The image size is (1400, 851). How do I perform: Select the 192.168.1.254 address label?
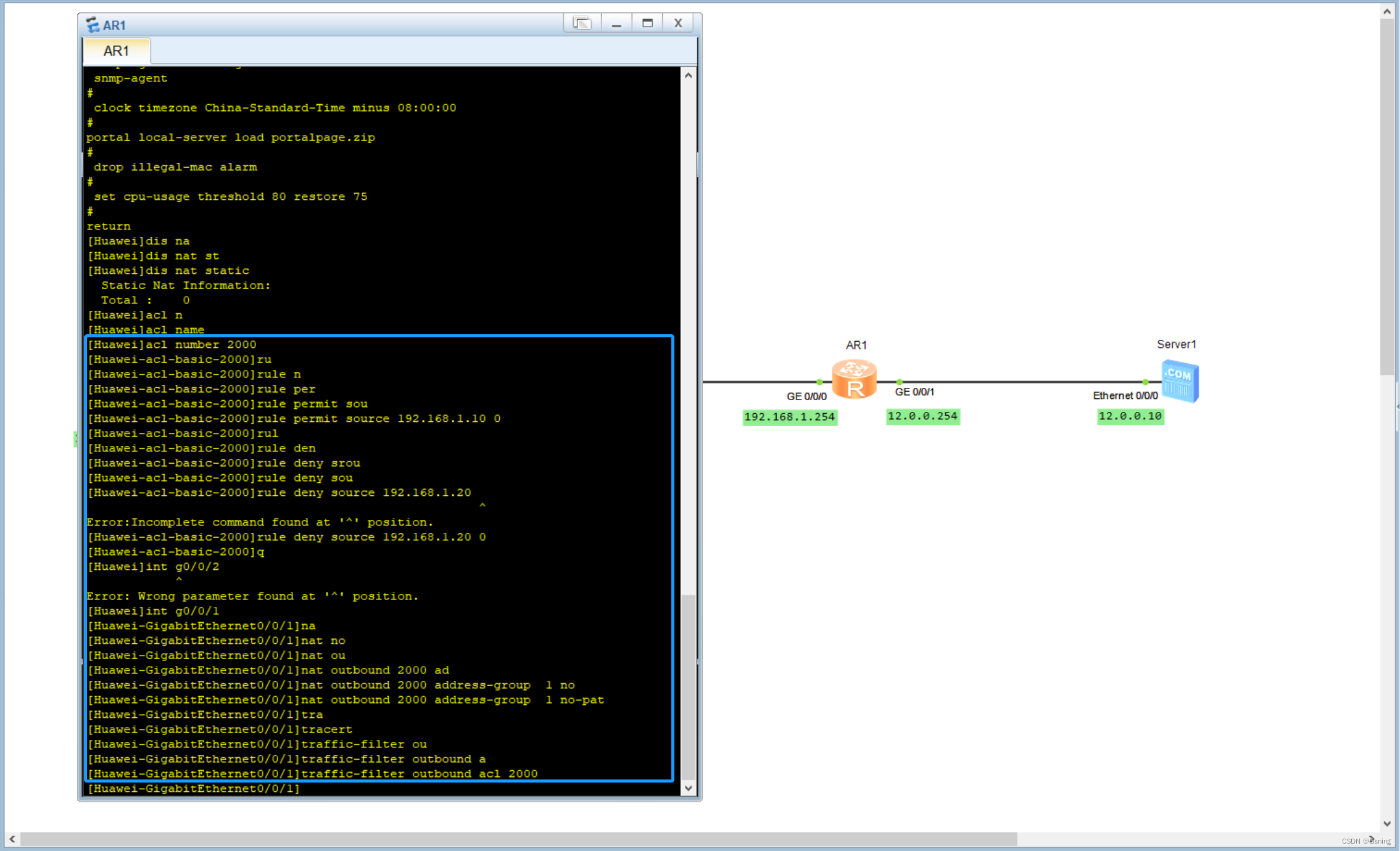789,417
